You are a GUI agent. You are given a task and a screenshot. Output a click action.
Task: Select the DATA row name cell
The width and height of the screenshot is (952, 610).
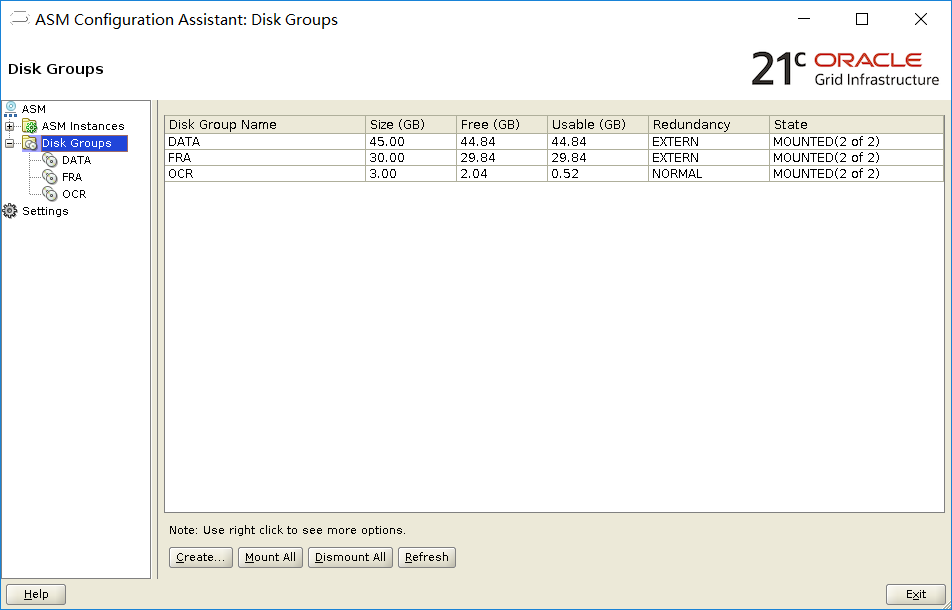coord(265,141)
